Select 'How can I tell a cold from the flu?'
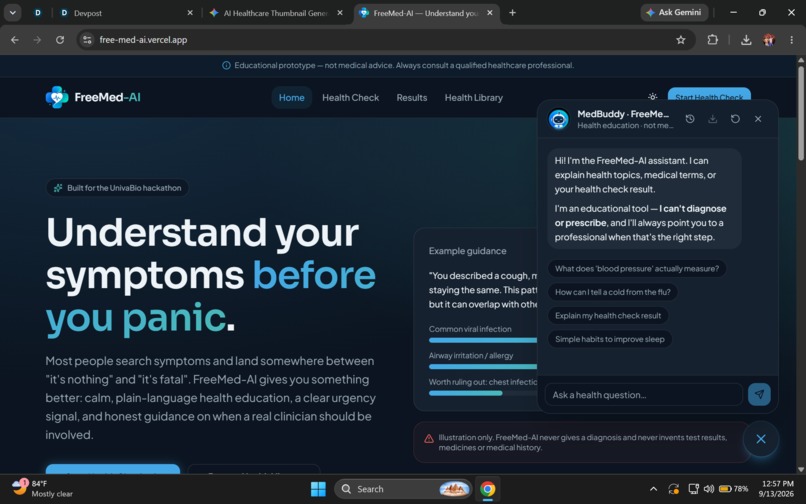The height and width of the screenshot is (504, 806). pyautogui.click(x=612, y=292)
